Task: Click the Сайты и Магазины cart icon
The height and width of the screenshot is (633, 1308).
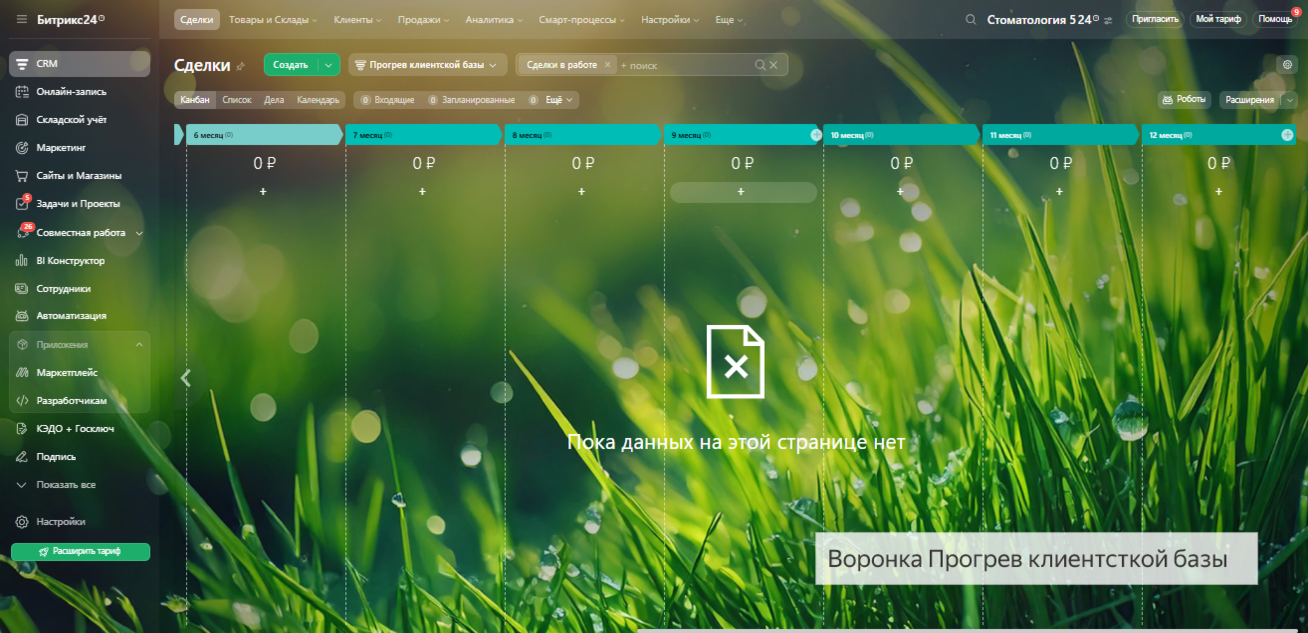Action: (x=22, y=176)
